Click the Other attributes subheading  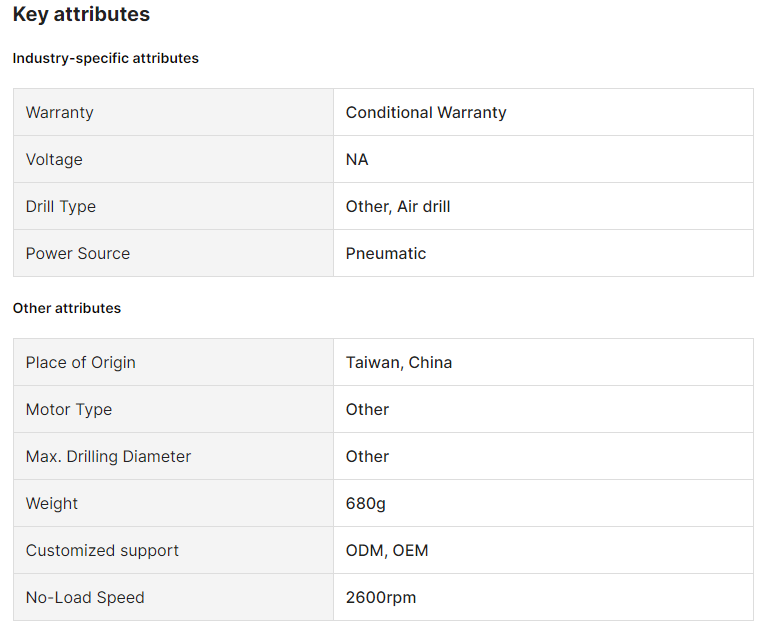point(66,308)
